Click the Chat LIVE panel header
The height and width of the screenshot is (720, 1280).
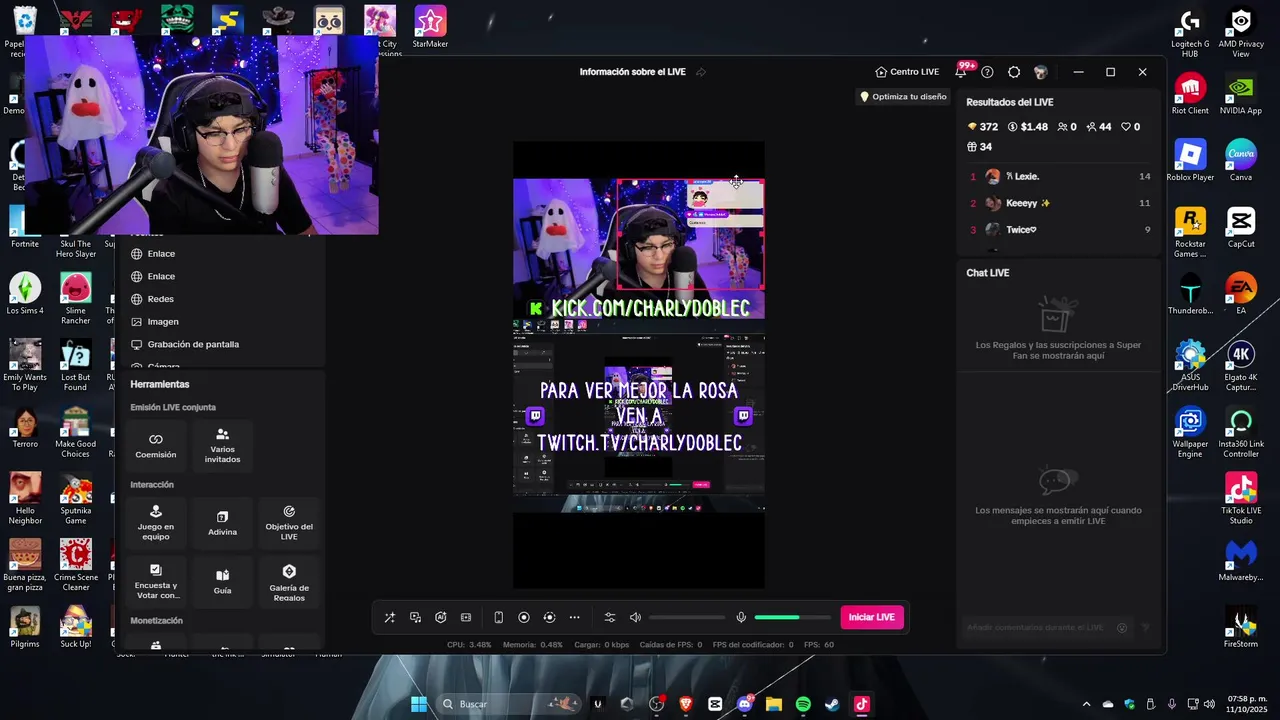pyautogui.click(x=988, y=273)
